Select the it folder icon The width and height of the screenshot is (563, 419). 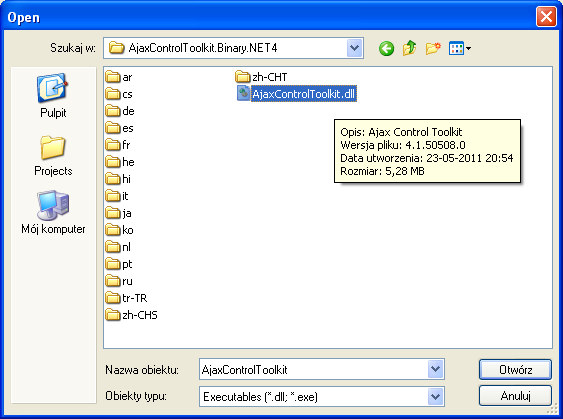click(x=113, y=196)
